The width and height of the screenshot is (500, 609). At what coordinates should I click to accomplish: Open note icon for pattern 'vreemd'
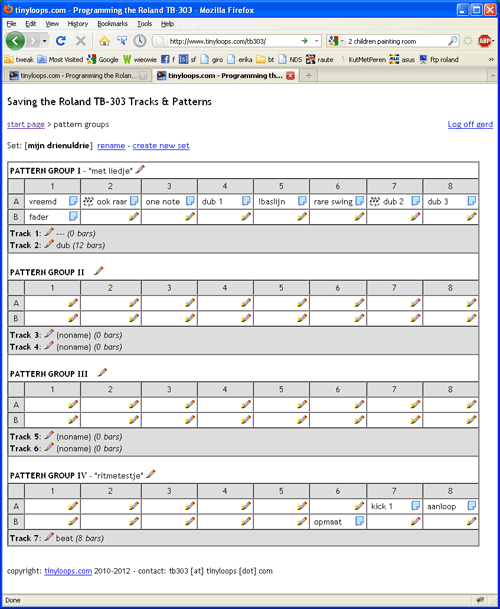point(73,201)
